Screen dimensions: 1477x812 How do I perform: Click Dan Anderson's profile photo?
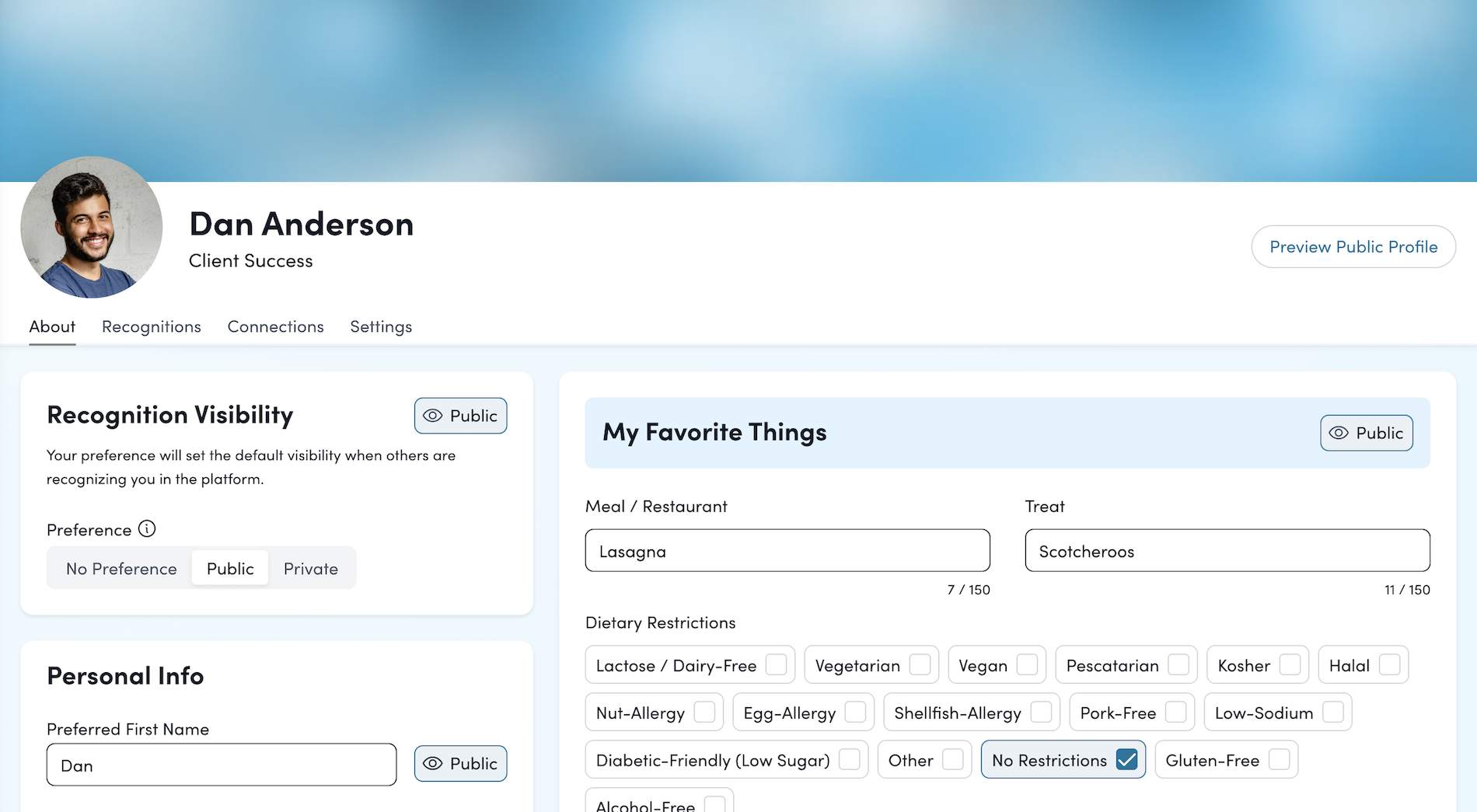point(92,228)
